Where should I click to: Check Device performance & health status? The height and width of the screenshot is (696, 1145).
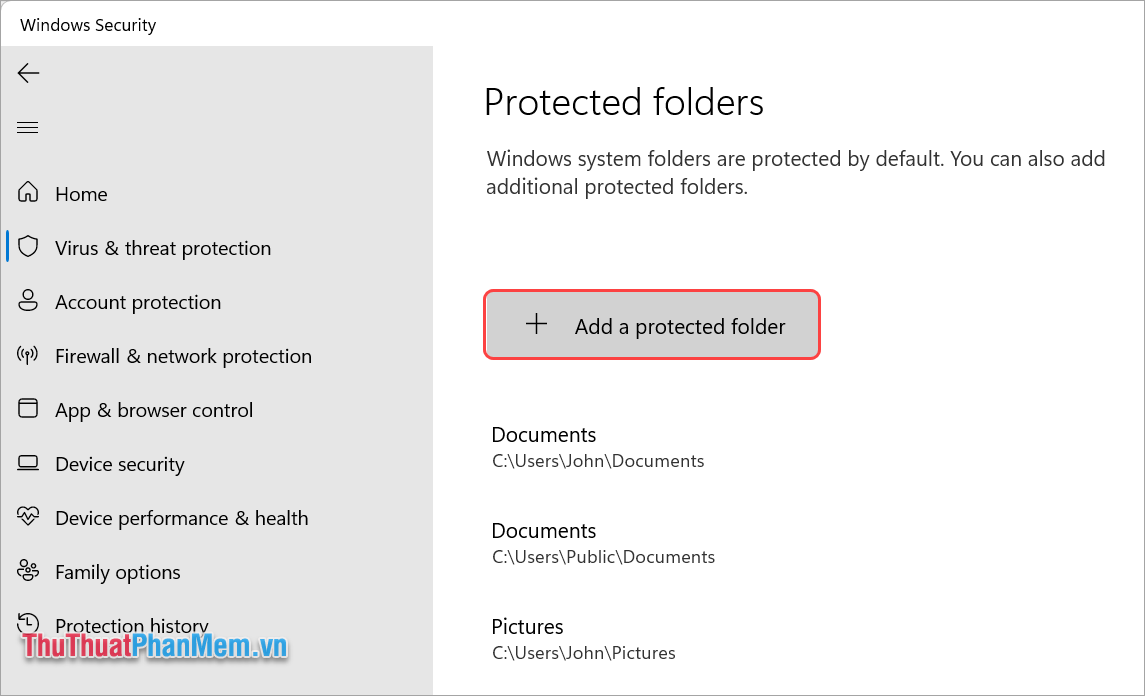coord(181,517)
